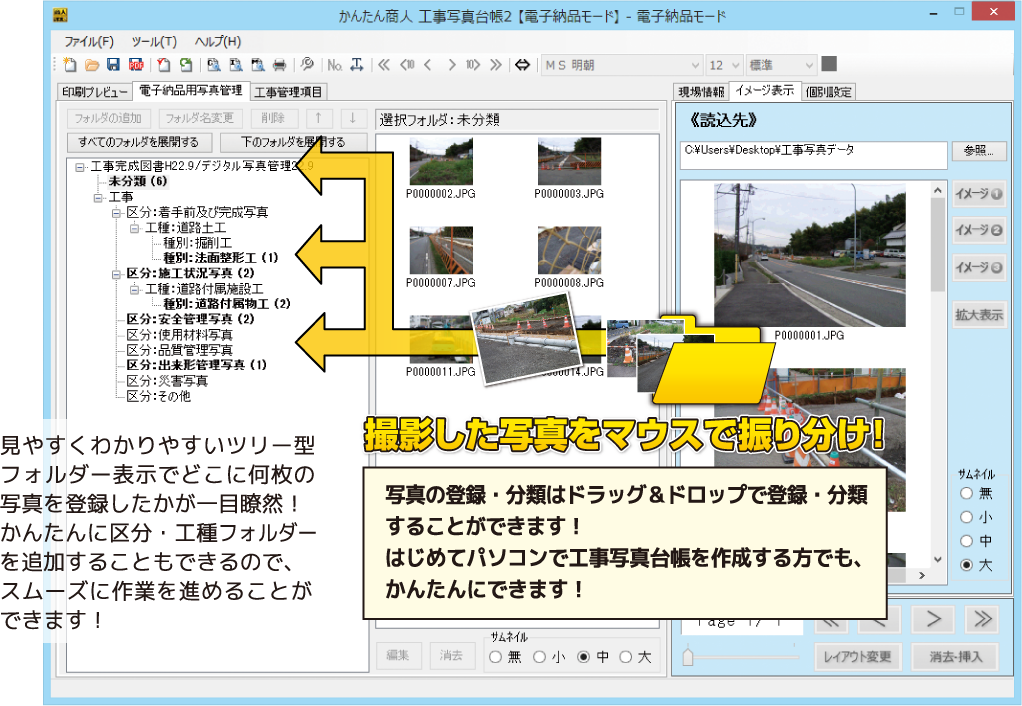Collapse 区分:着手前及び完成写真 node
Viewport: 1022px width, 706px height.
(116, 213)
